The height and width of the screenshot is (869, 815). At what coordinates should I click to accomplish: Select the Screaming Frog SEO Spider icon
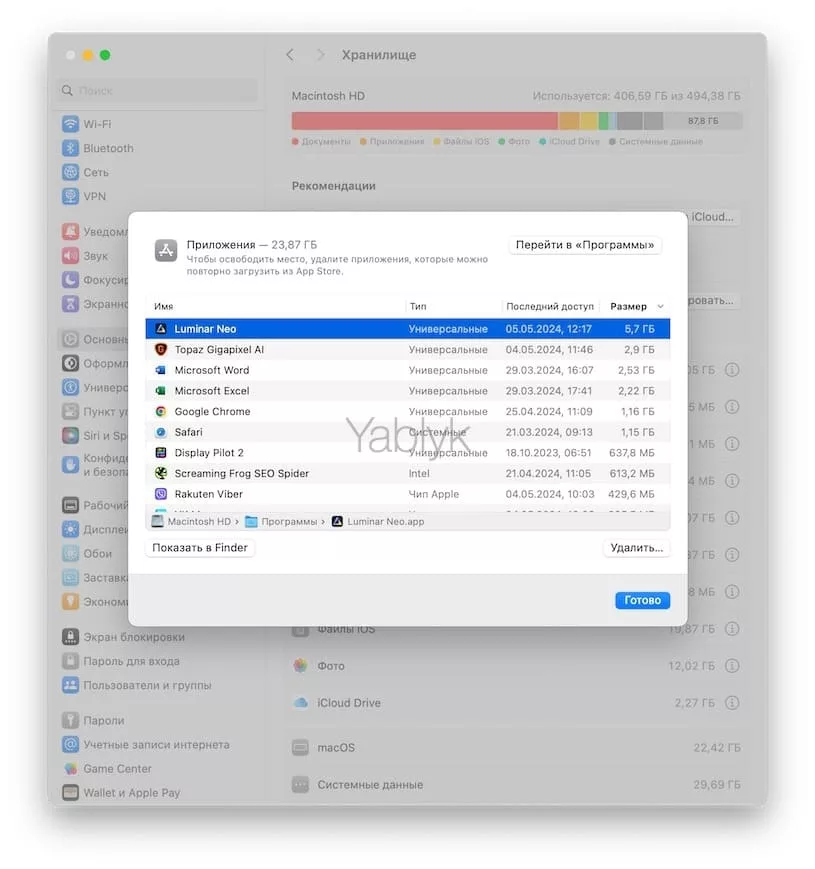click(x=161, y=473)
